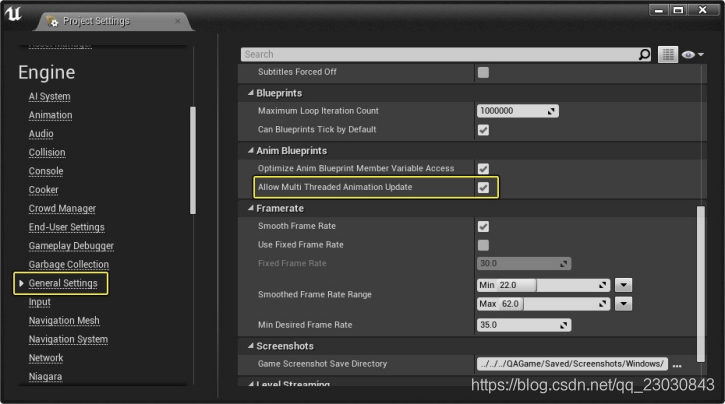The width and height of the screenshot is (725, 404).
Task: Click the spinner arrow of Max 62.0 field
Action: pos(602,304)
